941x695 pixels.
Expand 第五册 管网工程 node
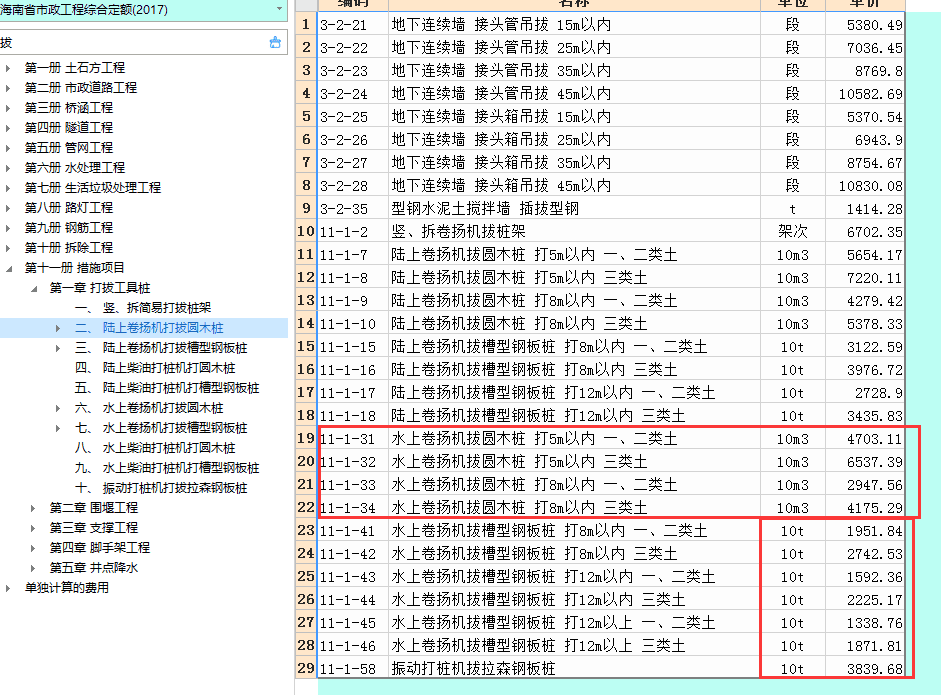pos(8,148)
